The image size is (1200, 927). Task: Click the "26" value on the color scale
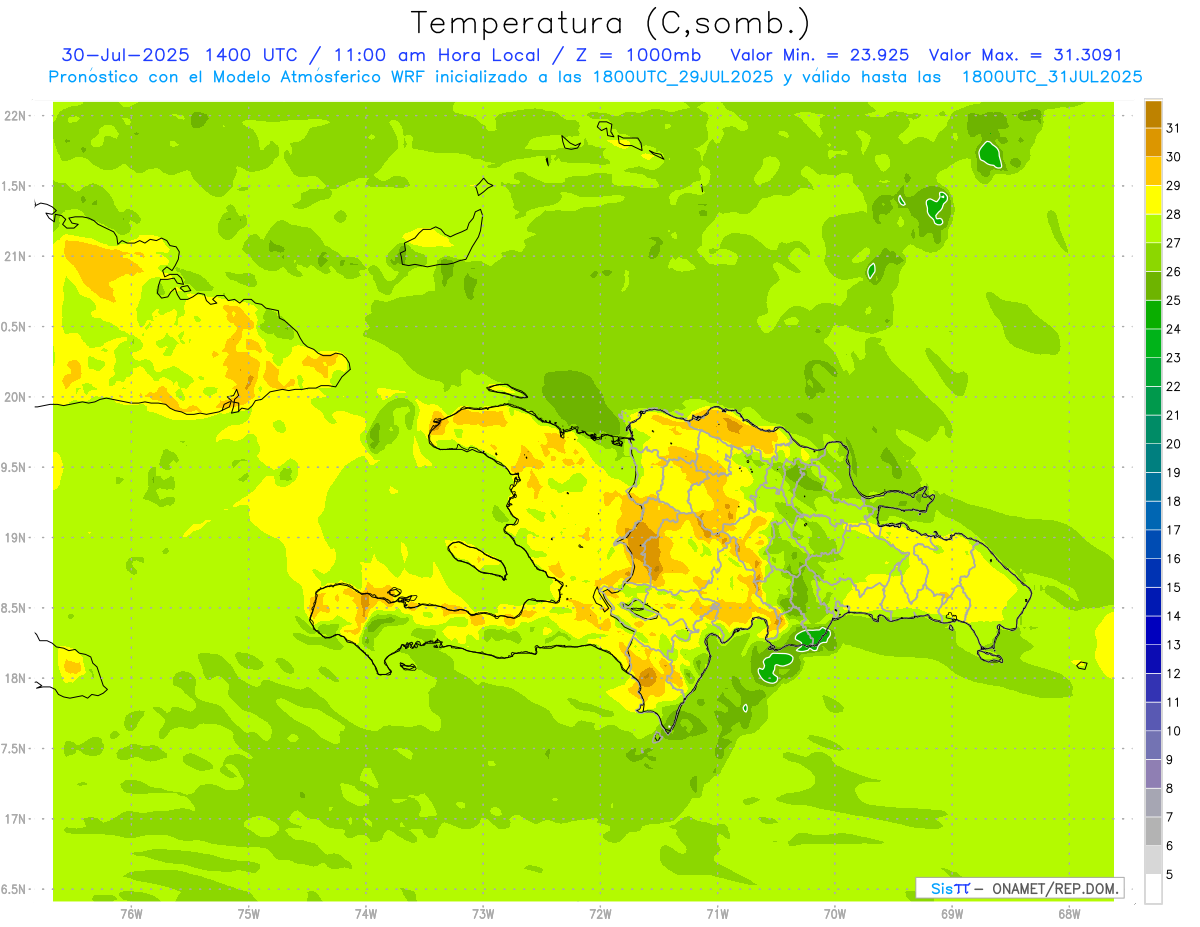1174,271
